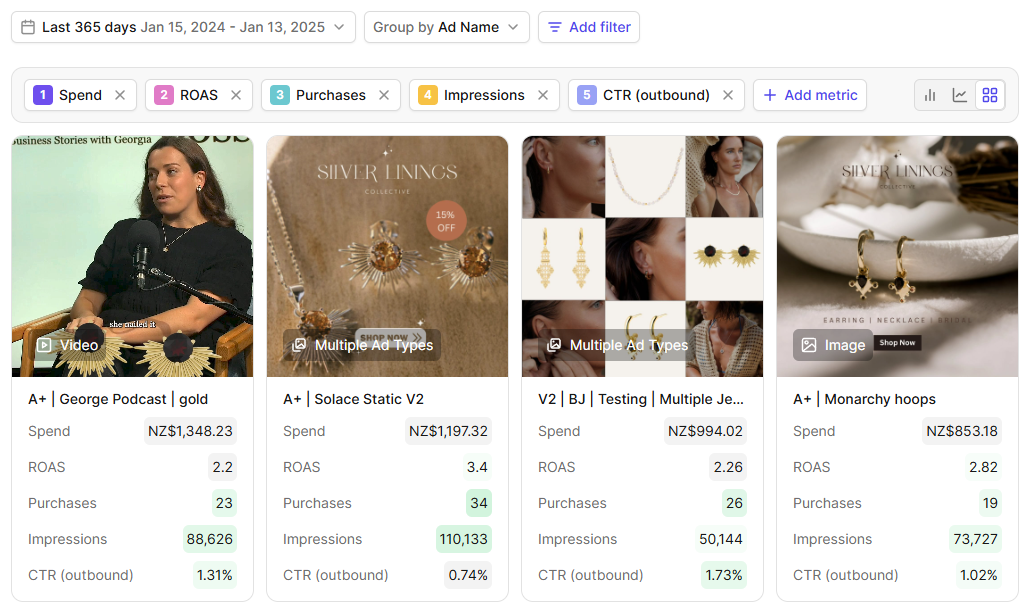
Task: Remove the Spend metric
Action: (120, 95)
